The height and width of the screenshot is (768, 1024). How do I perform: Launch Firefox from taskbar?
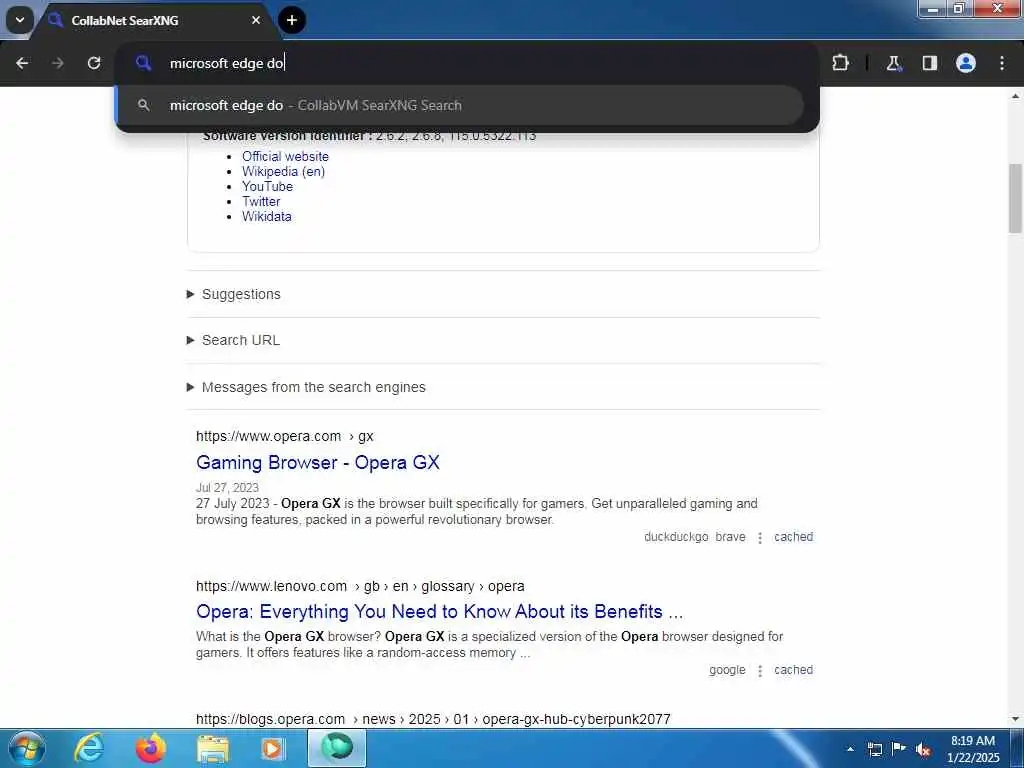point(151,748)
